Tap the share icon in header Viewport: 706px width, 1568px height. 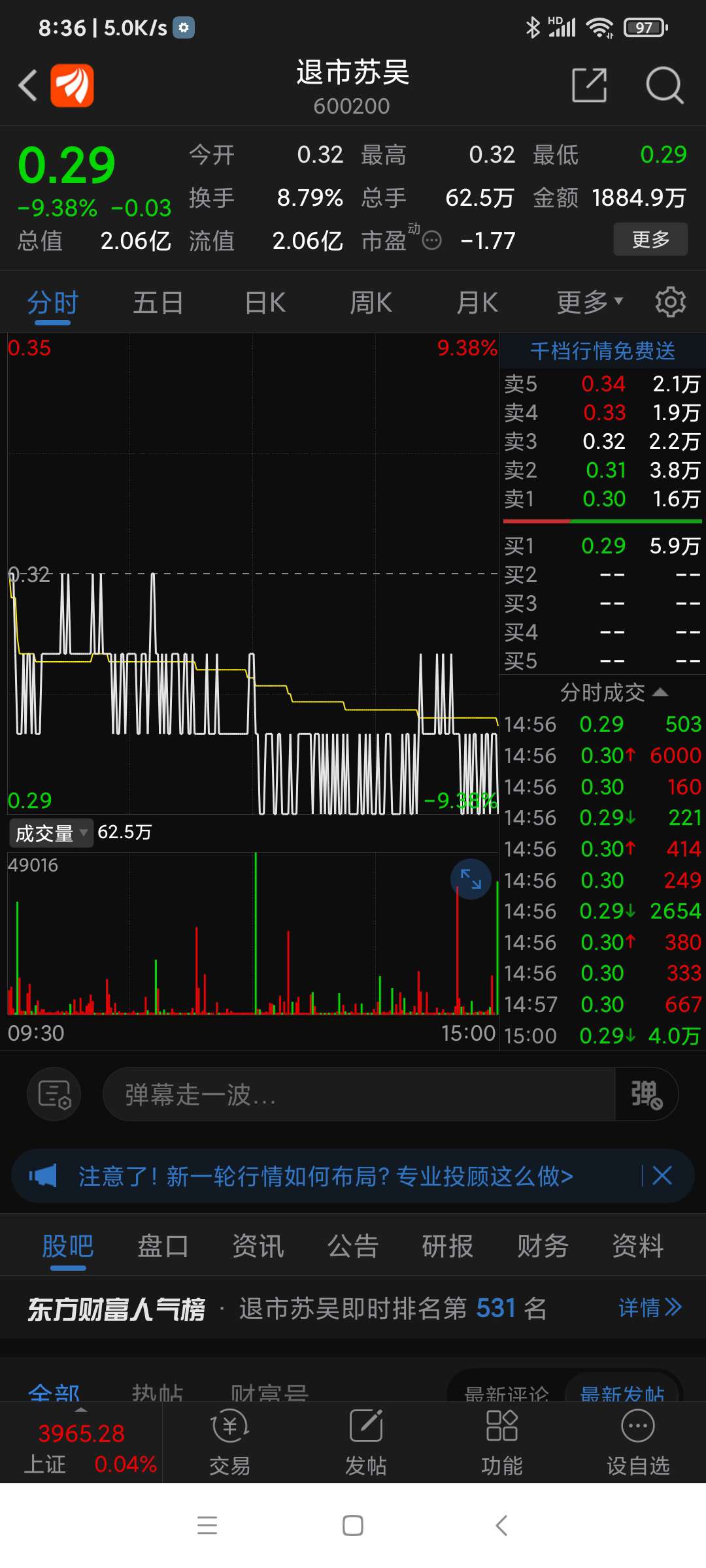pyautogui.click(x=589, y=85)
